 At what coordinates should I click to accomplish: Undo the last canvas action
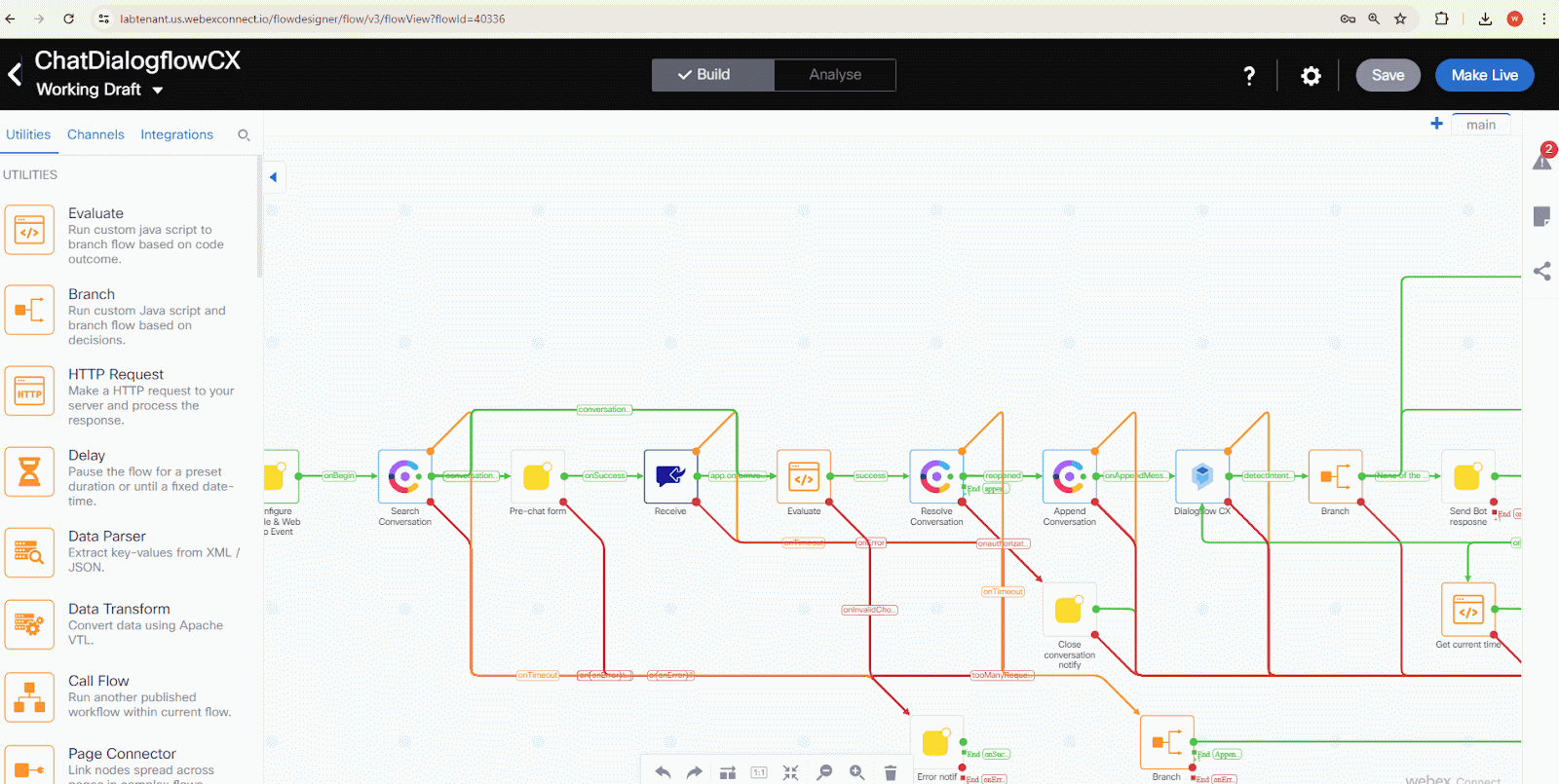(663, 772)
